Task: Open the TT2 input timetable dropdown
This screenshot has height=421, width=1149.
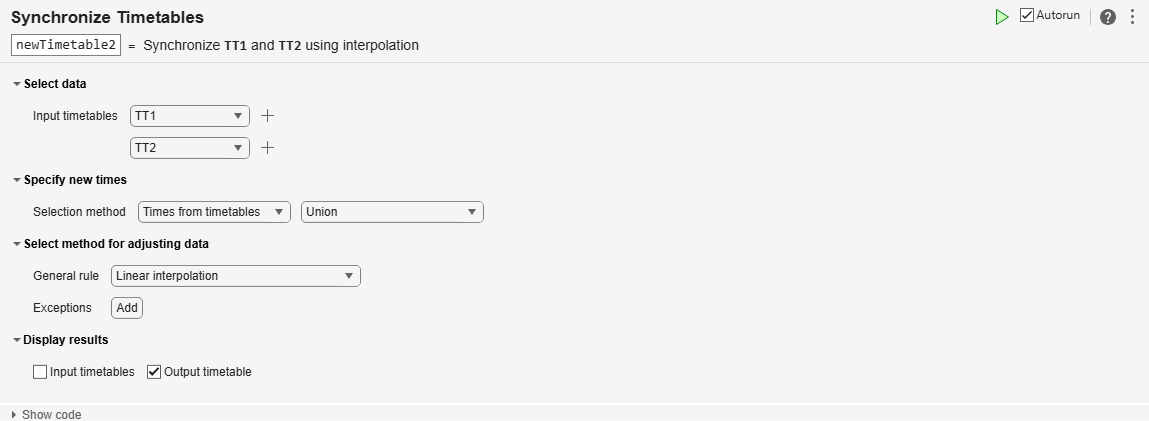Action: (x=190, y=148)
